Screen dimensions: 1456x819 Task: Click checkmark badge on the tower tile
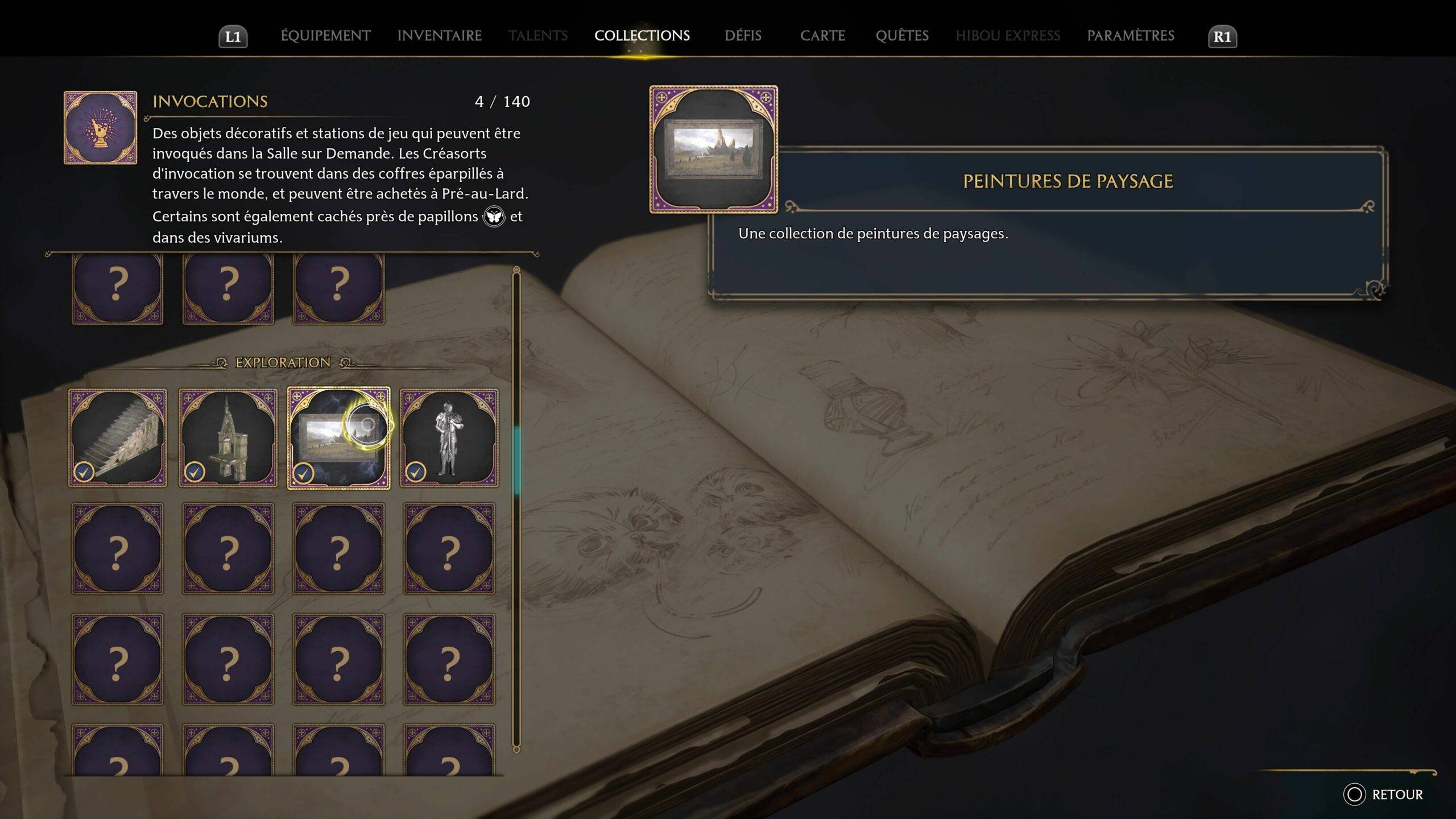click(195, 472)
